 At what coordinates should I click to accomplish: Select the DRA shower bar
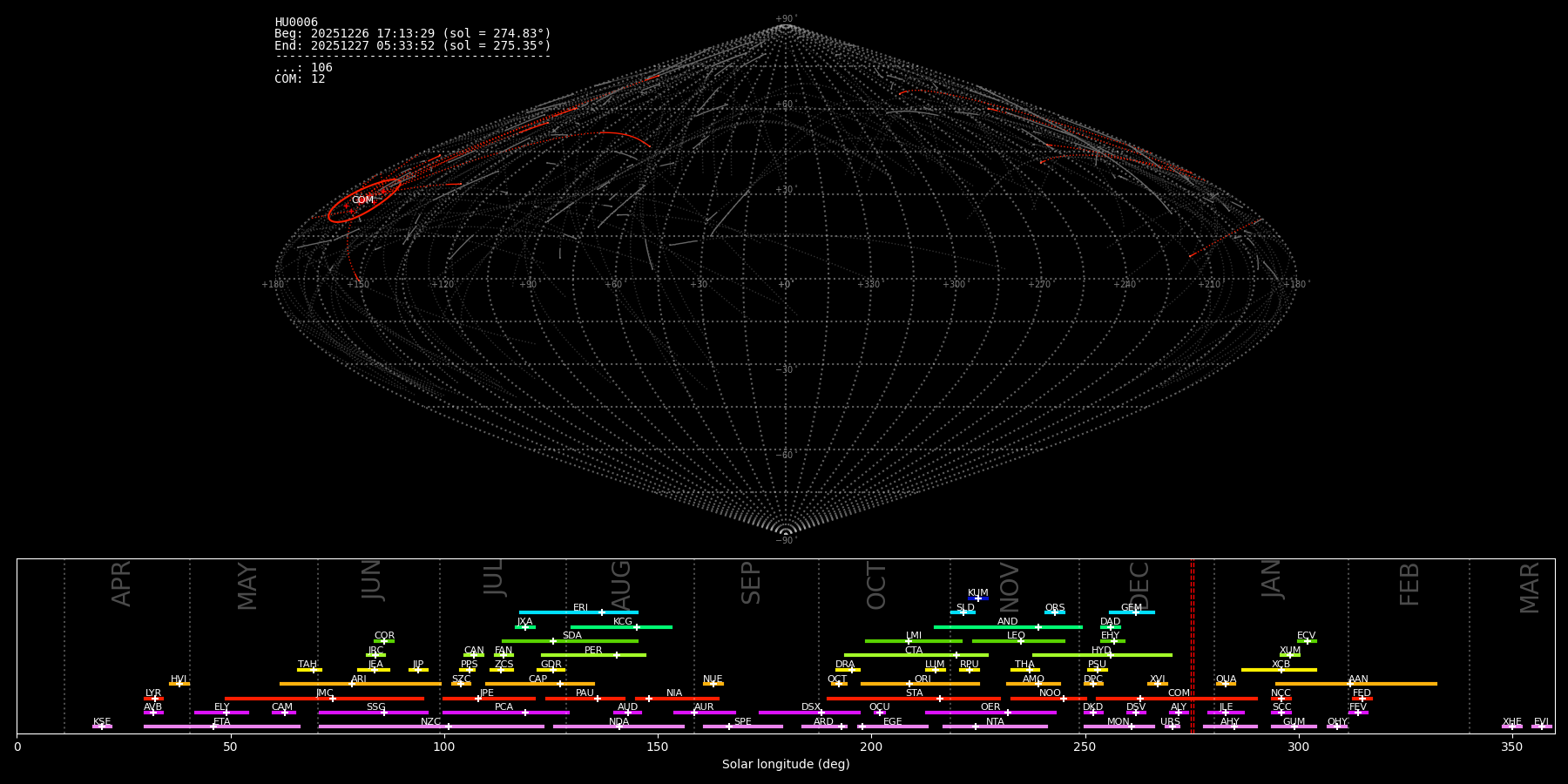tap(848, 670)
